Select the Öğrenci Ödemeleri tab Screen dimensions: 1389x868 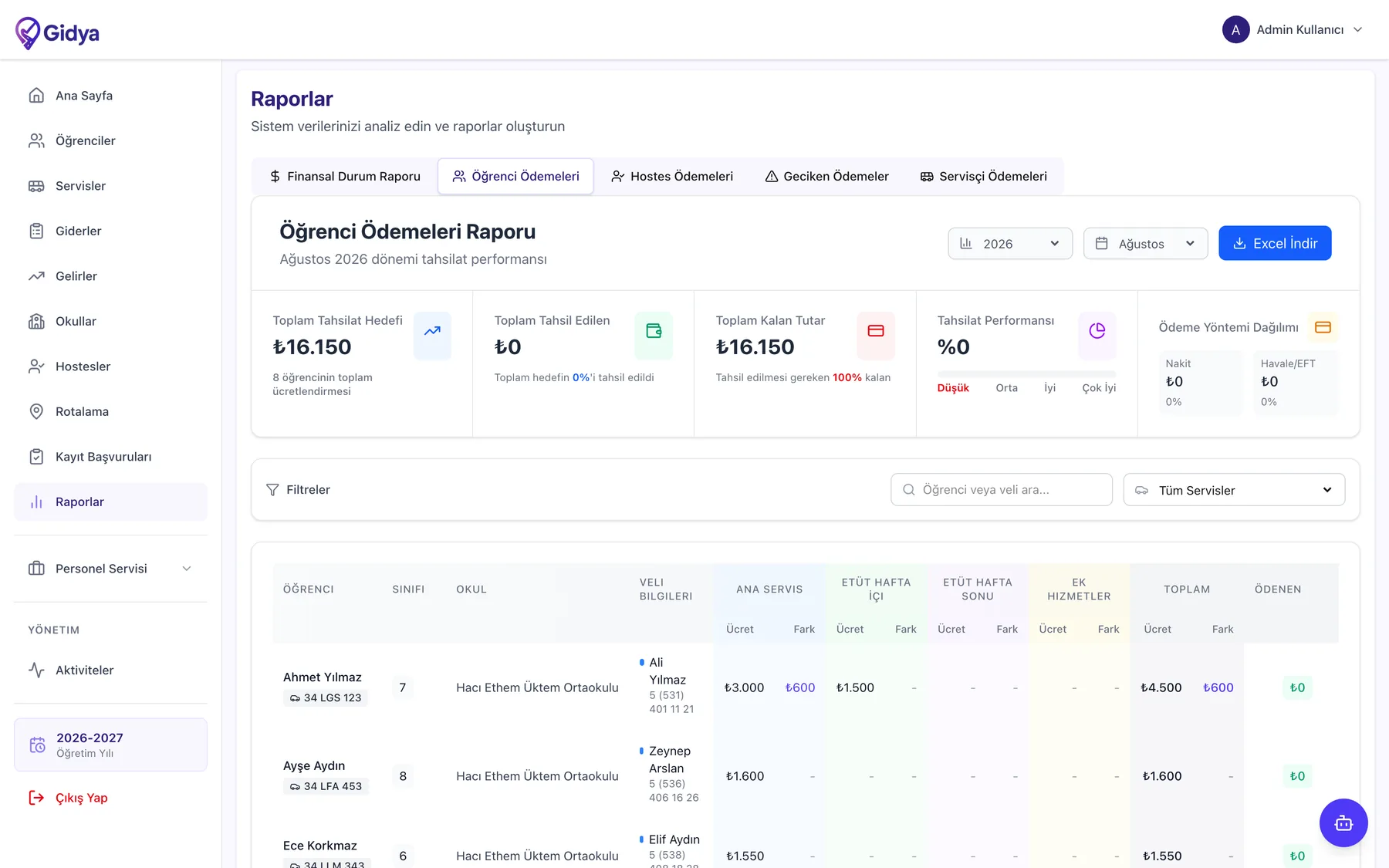click(x=515, y=176)
